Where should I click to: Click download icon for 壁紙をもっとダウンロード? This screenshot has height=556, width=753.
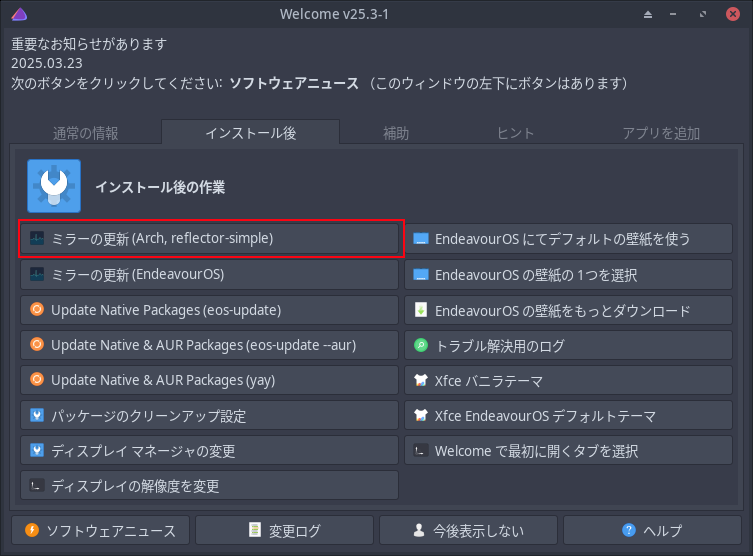pos(421,310)
